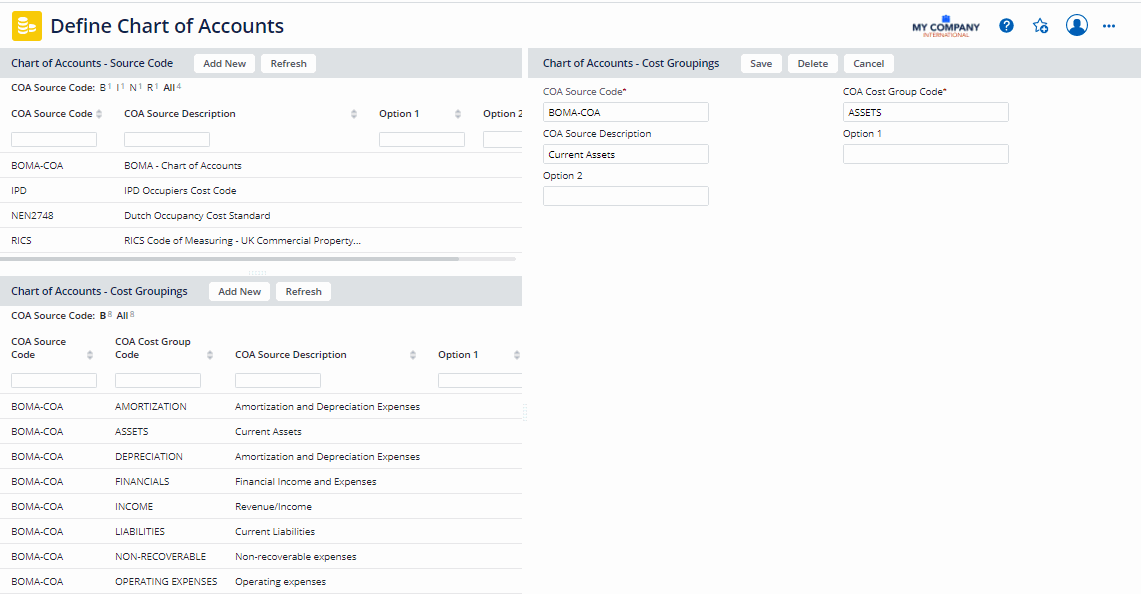The image size is (1141, 594).
Task: Save the Cost Groupings form
Action: coord(761,64)
